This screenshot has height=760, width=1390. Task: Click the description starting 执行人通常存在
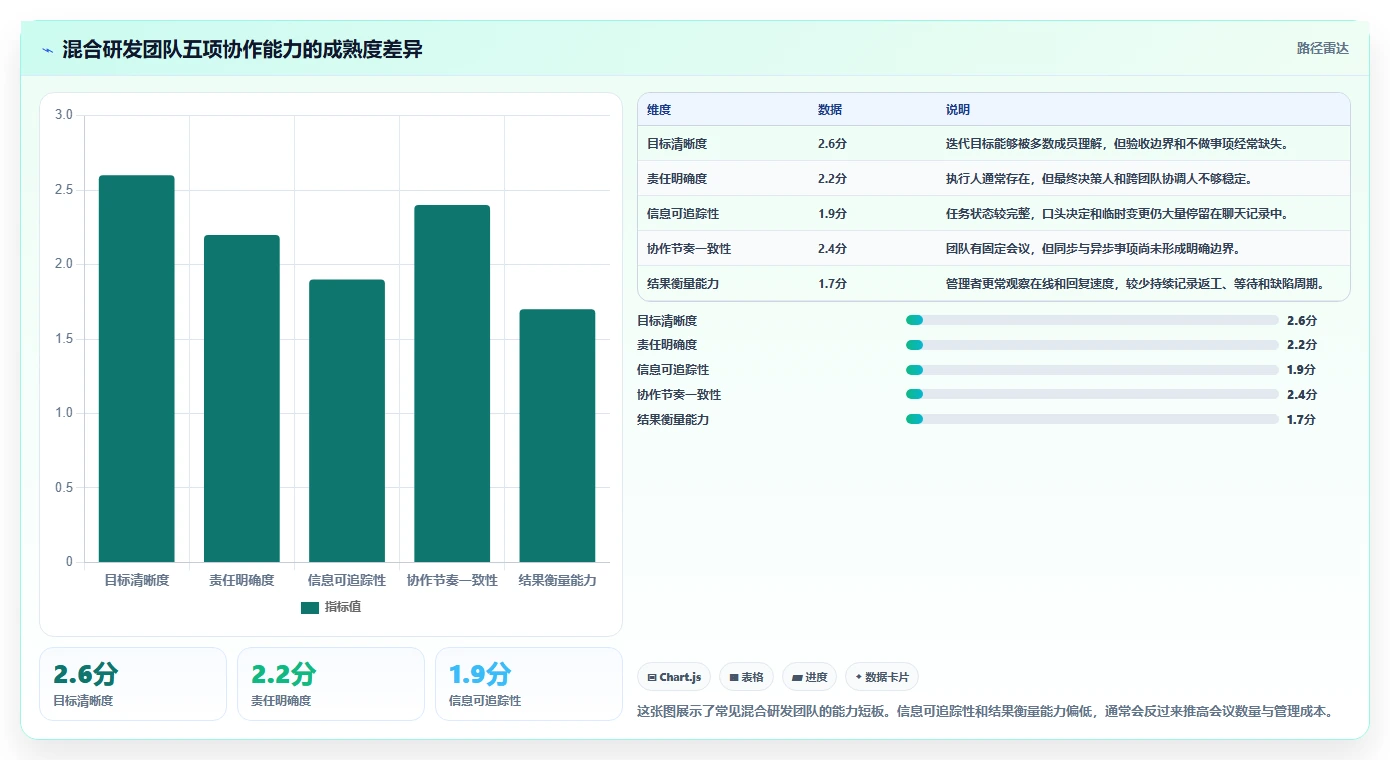[1099, 179]
